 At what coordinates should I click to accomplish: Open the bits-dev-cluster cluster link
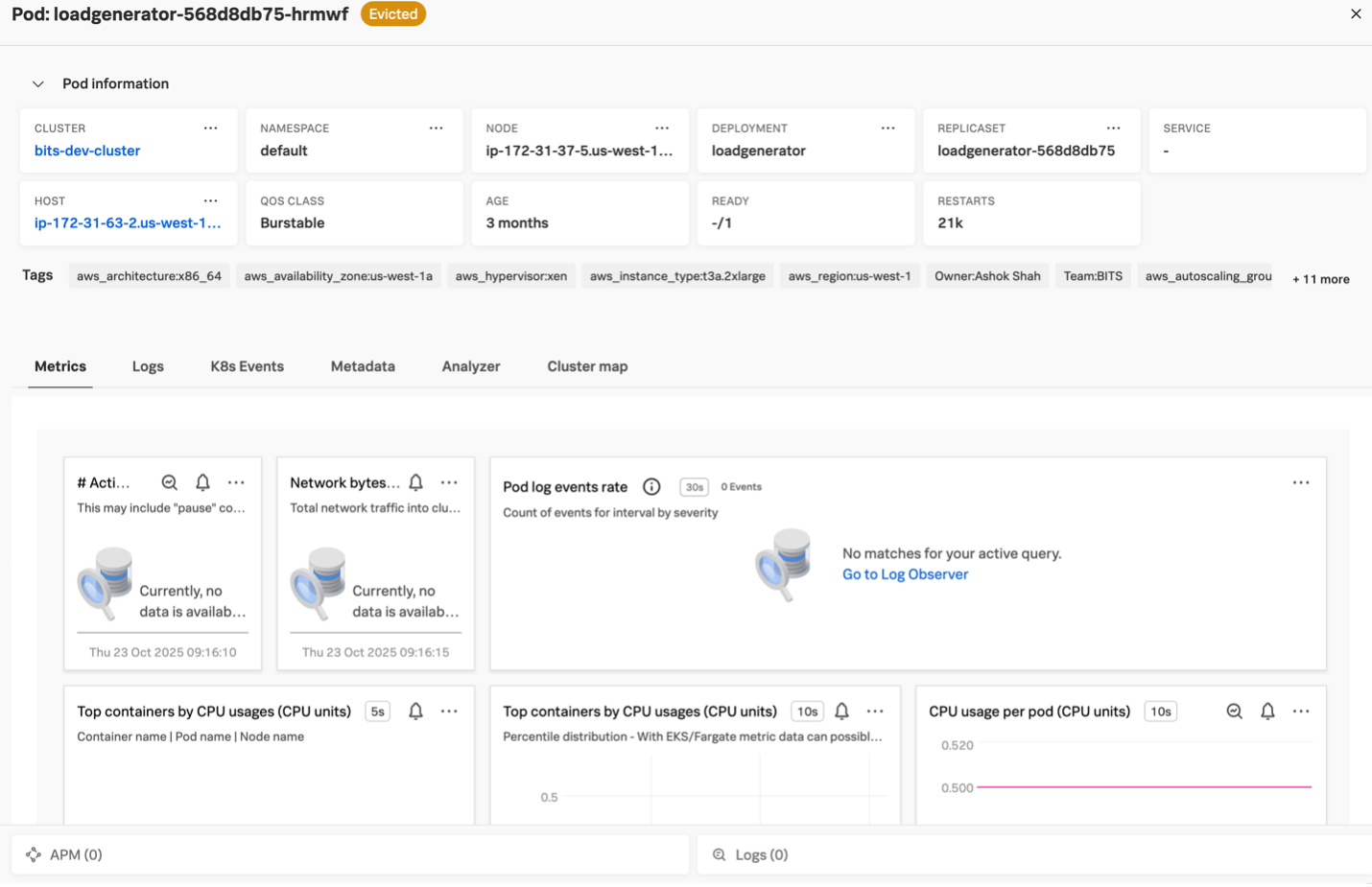point(87,151)
